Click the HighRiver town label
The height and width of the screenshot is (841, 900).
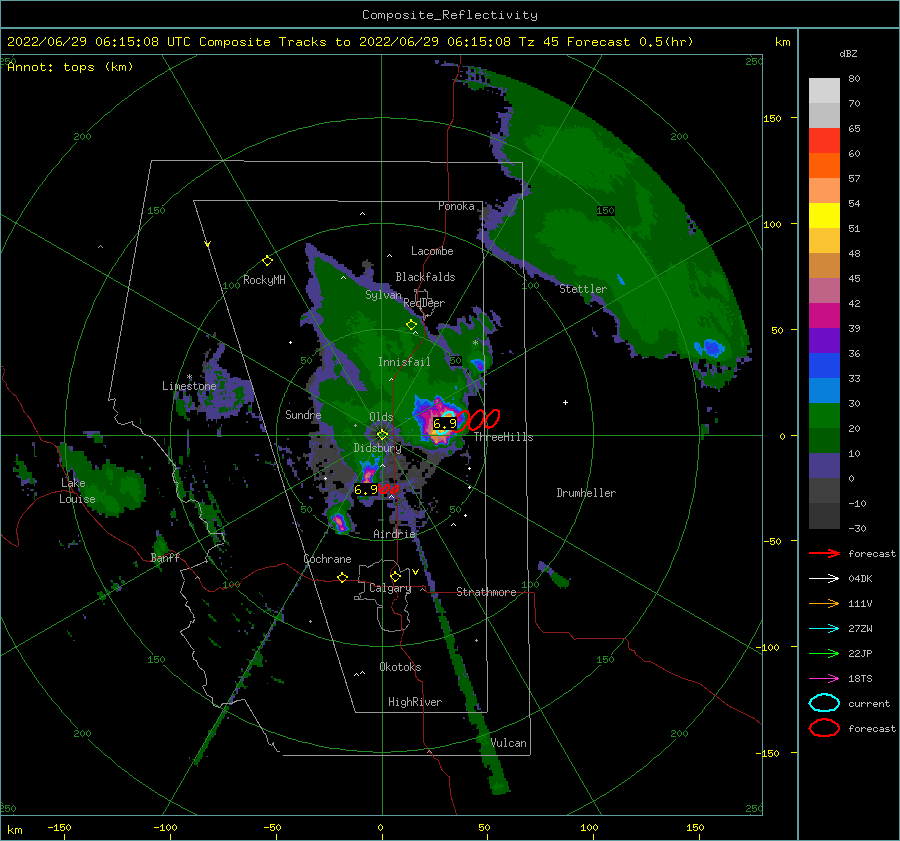415,702
